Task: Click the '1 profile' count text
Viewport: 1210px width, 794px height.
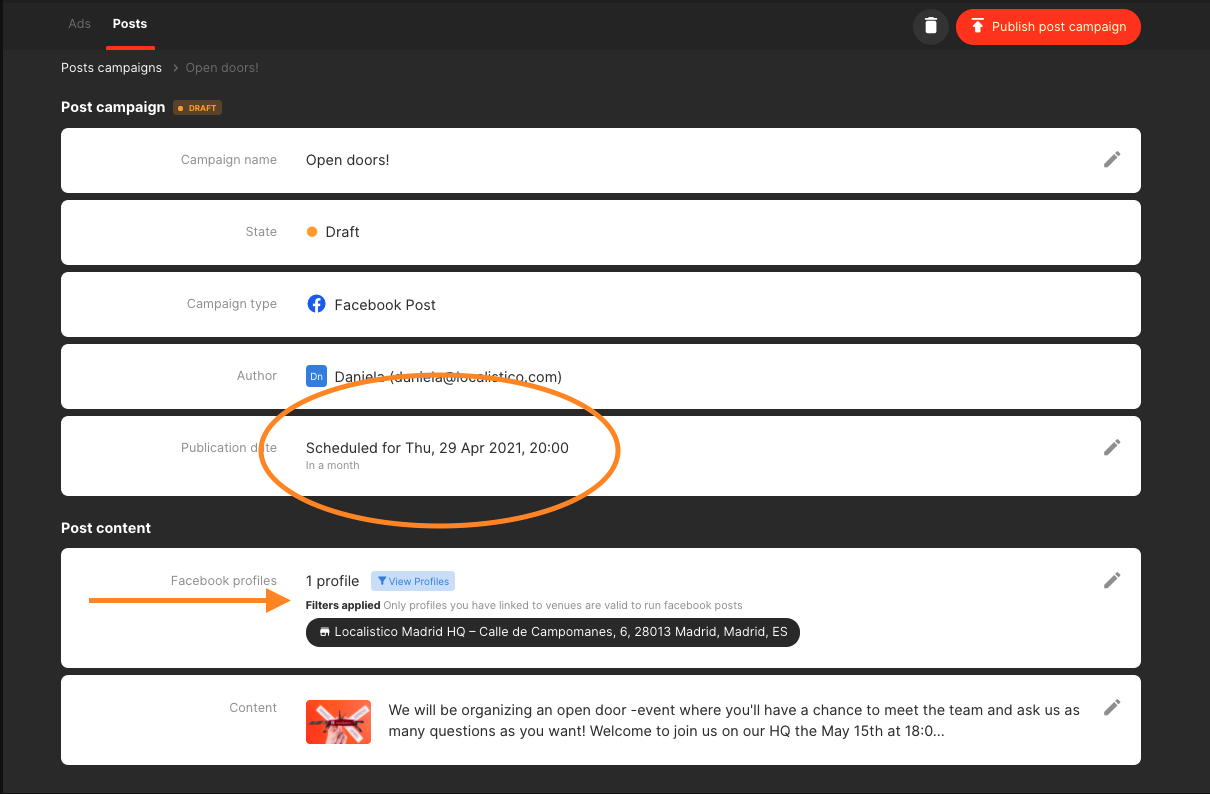Action: (332, 581)
